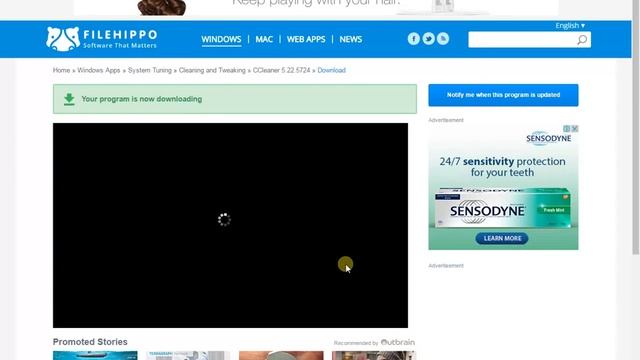The width and height of the screenshot is (640, 360).
Task: Click Notify me when this program is updated
Action: point(503,95)
